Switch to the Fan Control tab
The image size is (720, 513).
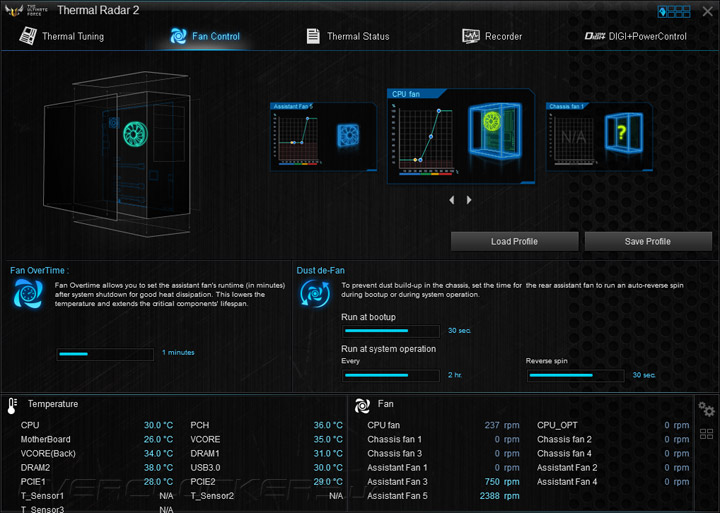click(205, 36)
